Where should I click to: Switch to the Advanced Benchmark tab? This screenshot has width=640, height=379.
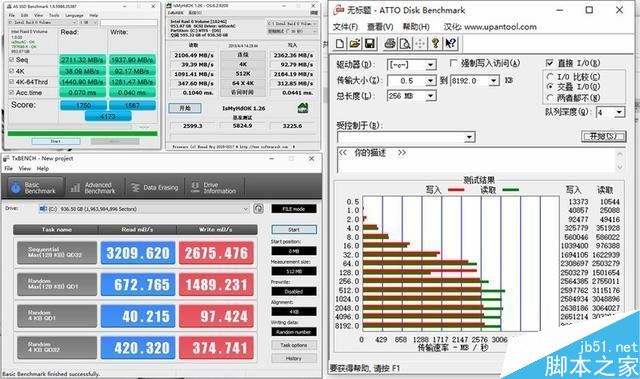(x=94, y=188)
